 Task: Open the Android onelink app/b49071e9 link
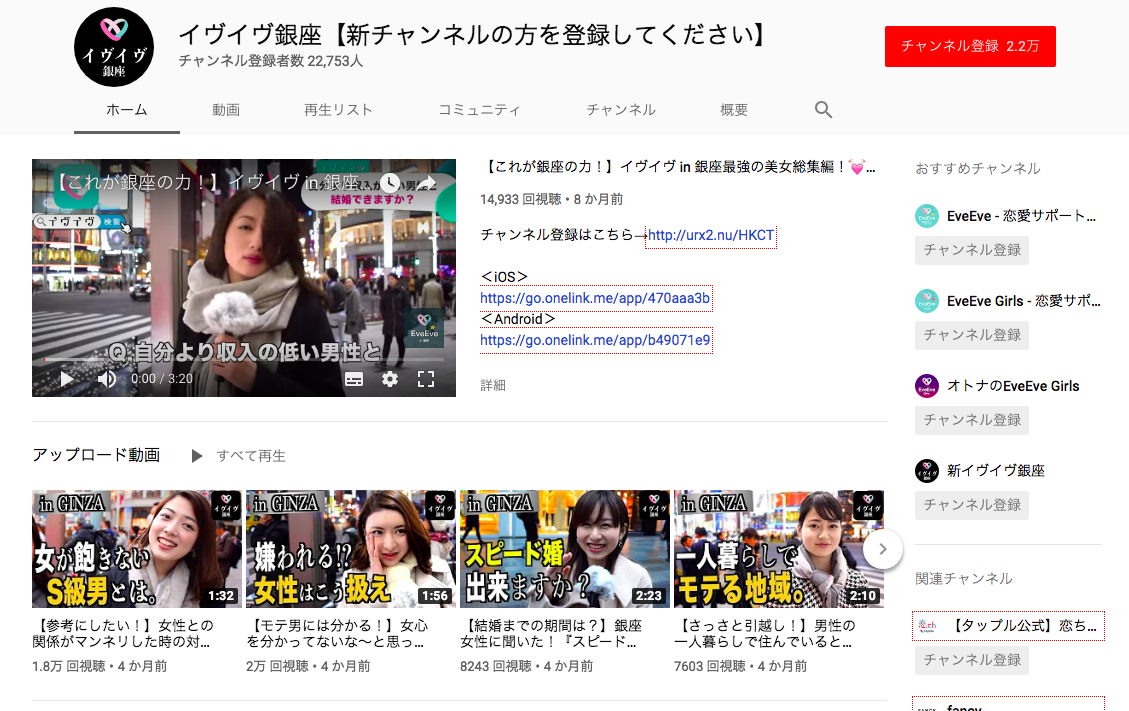coord(595,340)
